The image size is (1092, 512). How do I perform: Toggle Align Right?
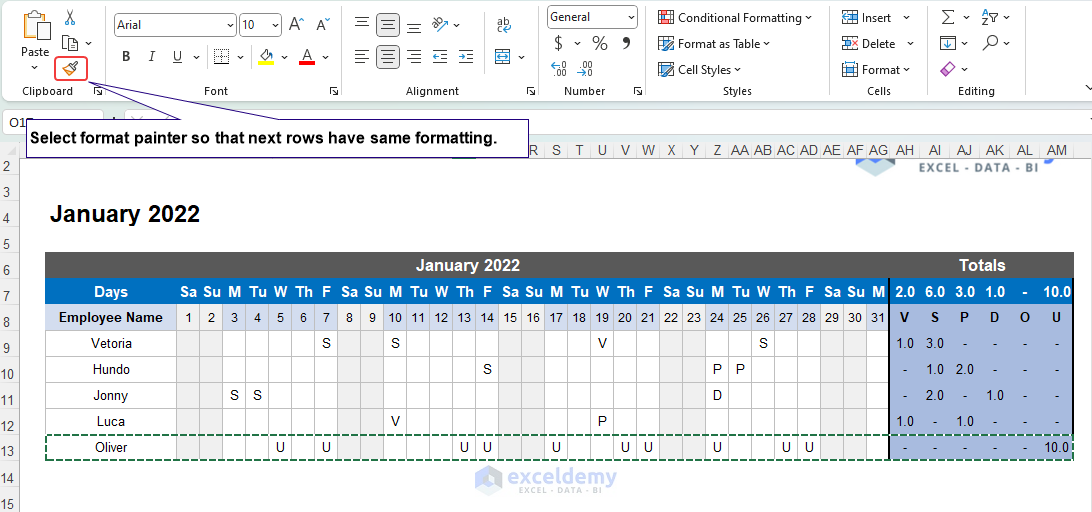[414, 56]
